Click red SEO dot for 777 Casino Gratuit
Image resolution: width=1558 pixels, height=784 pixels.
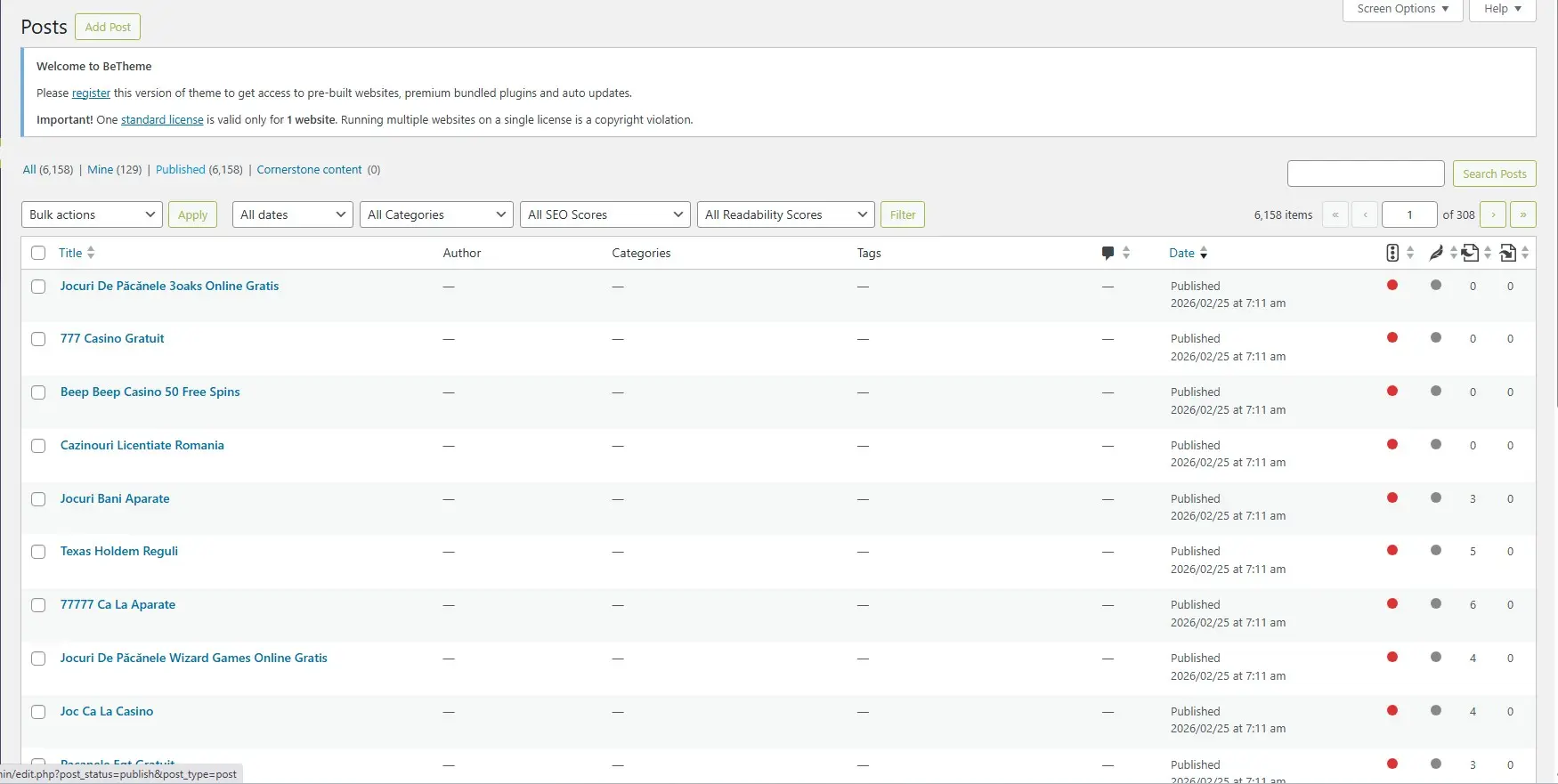[1392, 338]
